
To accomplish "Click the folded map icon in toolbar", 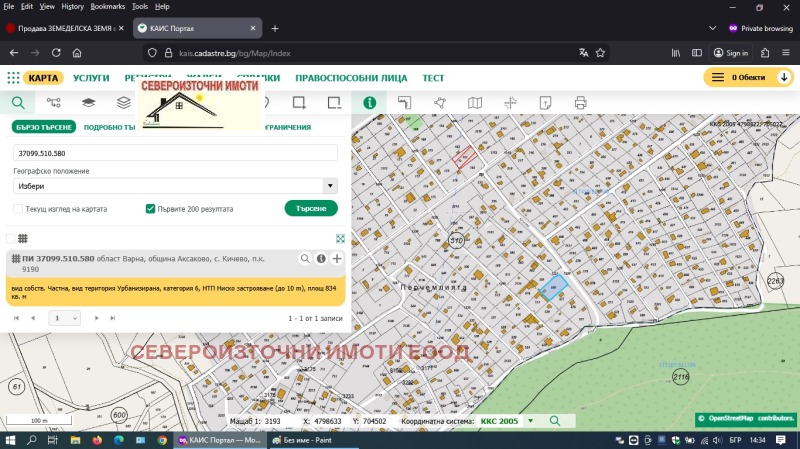I will (x=475, y=102).
